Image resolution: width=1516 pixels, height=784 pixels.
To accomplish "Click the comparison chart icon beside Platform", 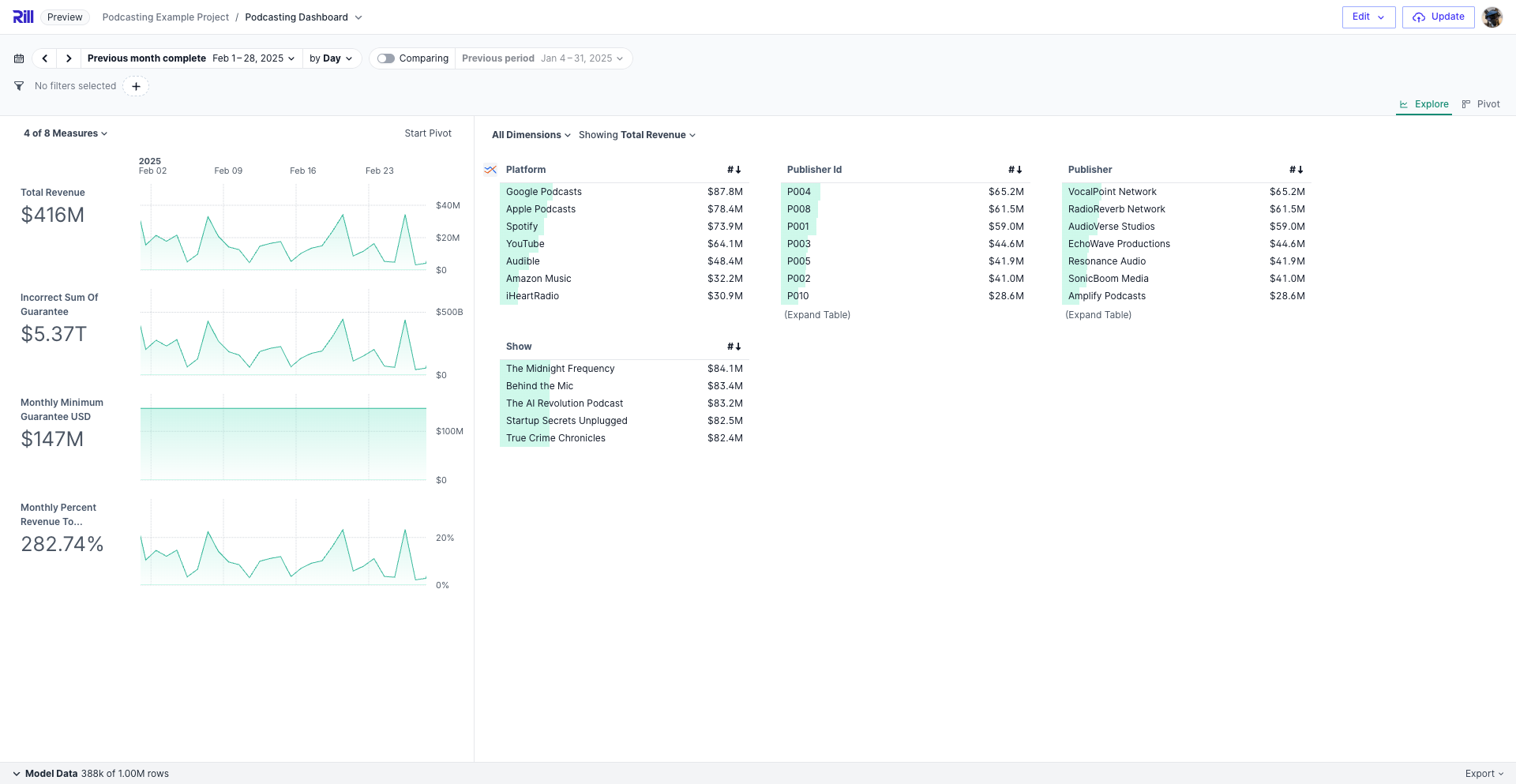I will click(x=490, y=170).
